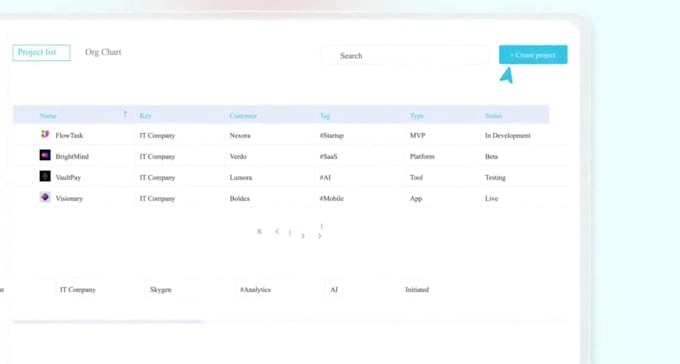Click IT Company in the Skygen row
Viewport: 680px width, 364px height.
(x=78, y=289)
